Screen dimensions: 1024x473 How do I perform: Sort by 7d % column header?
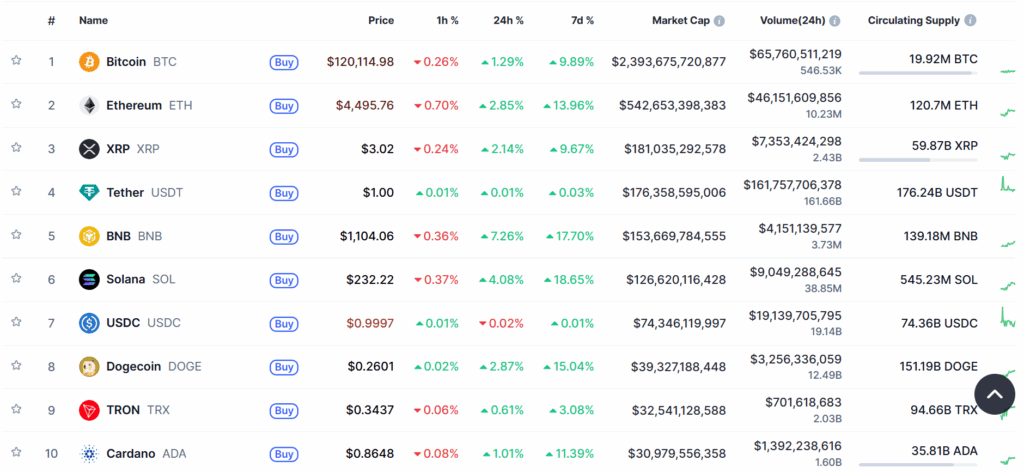(x=577, y=20)
